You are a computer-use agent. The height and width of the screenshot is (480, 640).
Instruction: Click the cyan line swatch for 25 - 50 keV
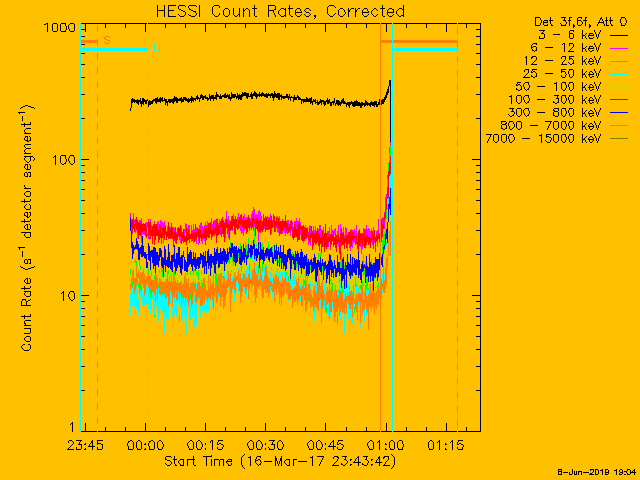pyautogui.click(x=619, y=75)
